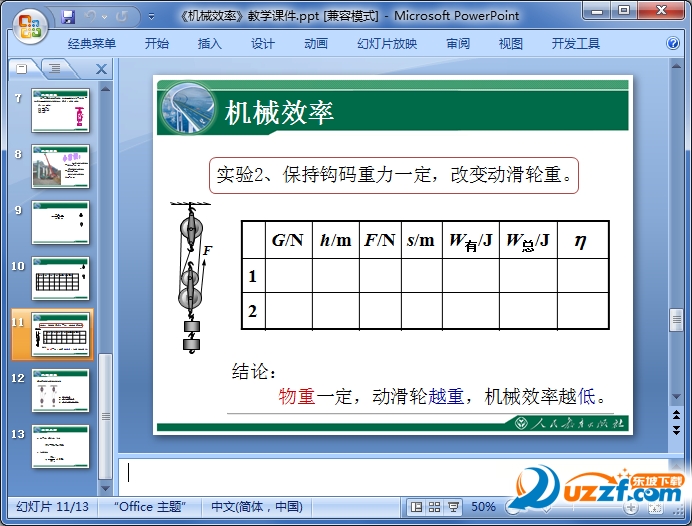Save the presentation with the floppy icon
692x526 pixels.
[68, 17]
